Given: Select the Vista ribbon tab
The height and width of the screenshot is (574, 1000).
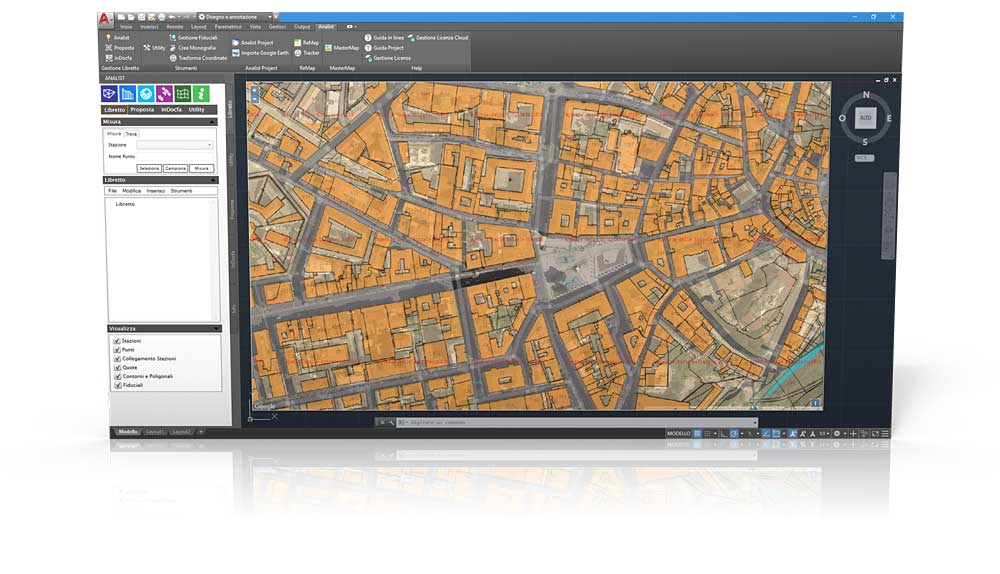Looking at the screenshot, I should click(255, 27).
